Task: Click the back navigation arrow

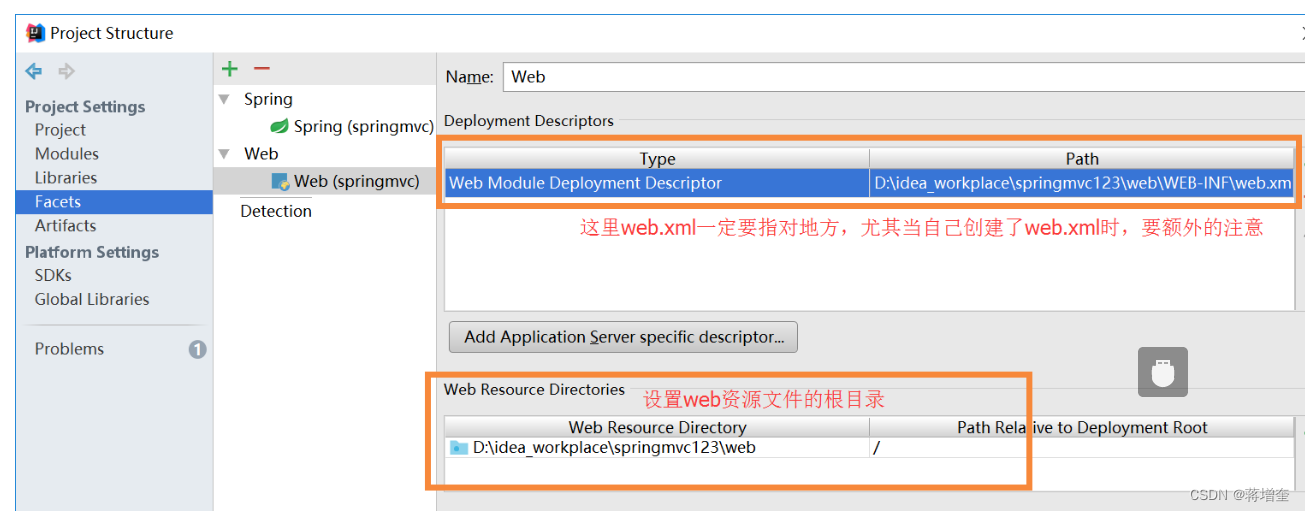Action: tap(34, 71)
